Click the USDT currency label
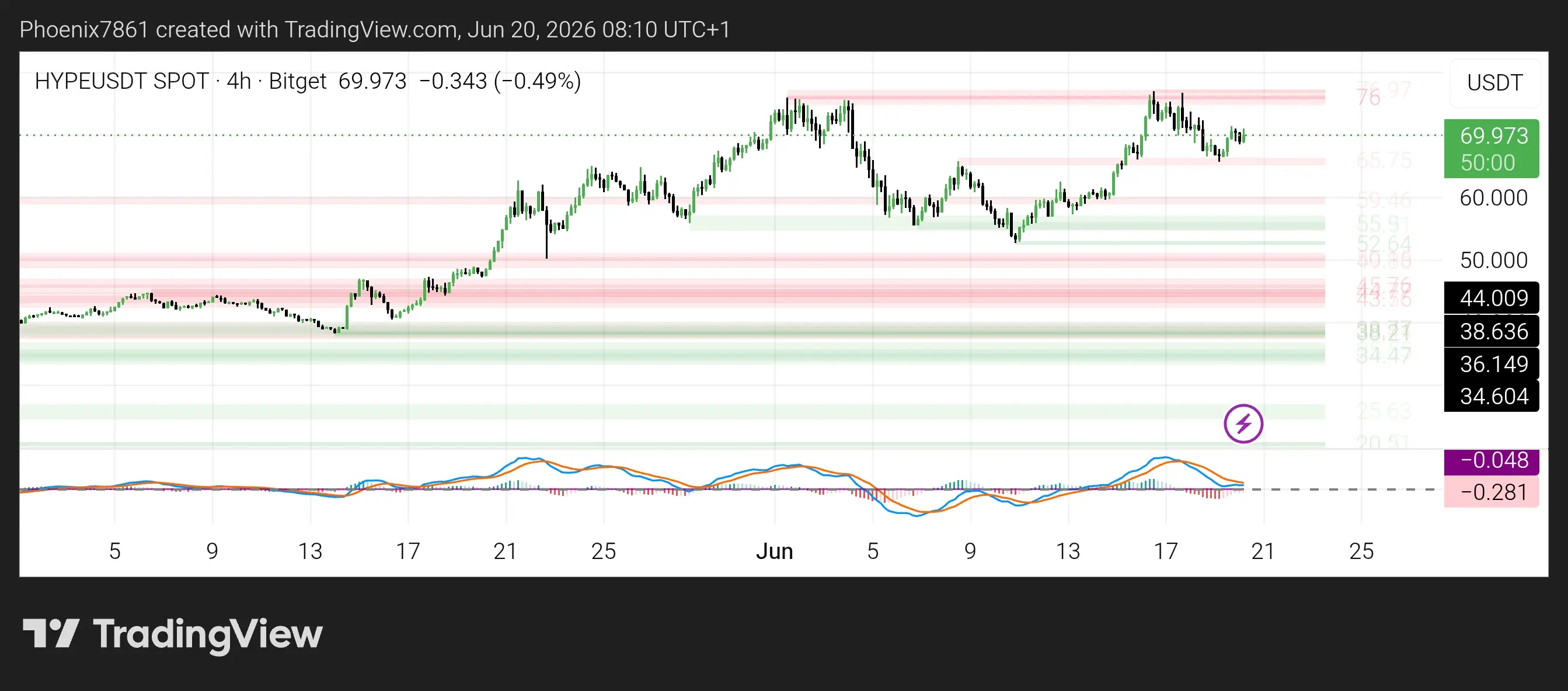The image size is (1568, 691). pyautogui.click(x=1495, y=83)
